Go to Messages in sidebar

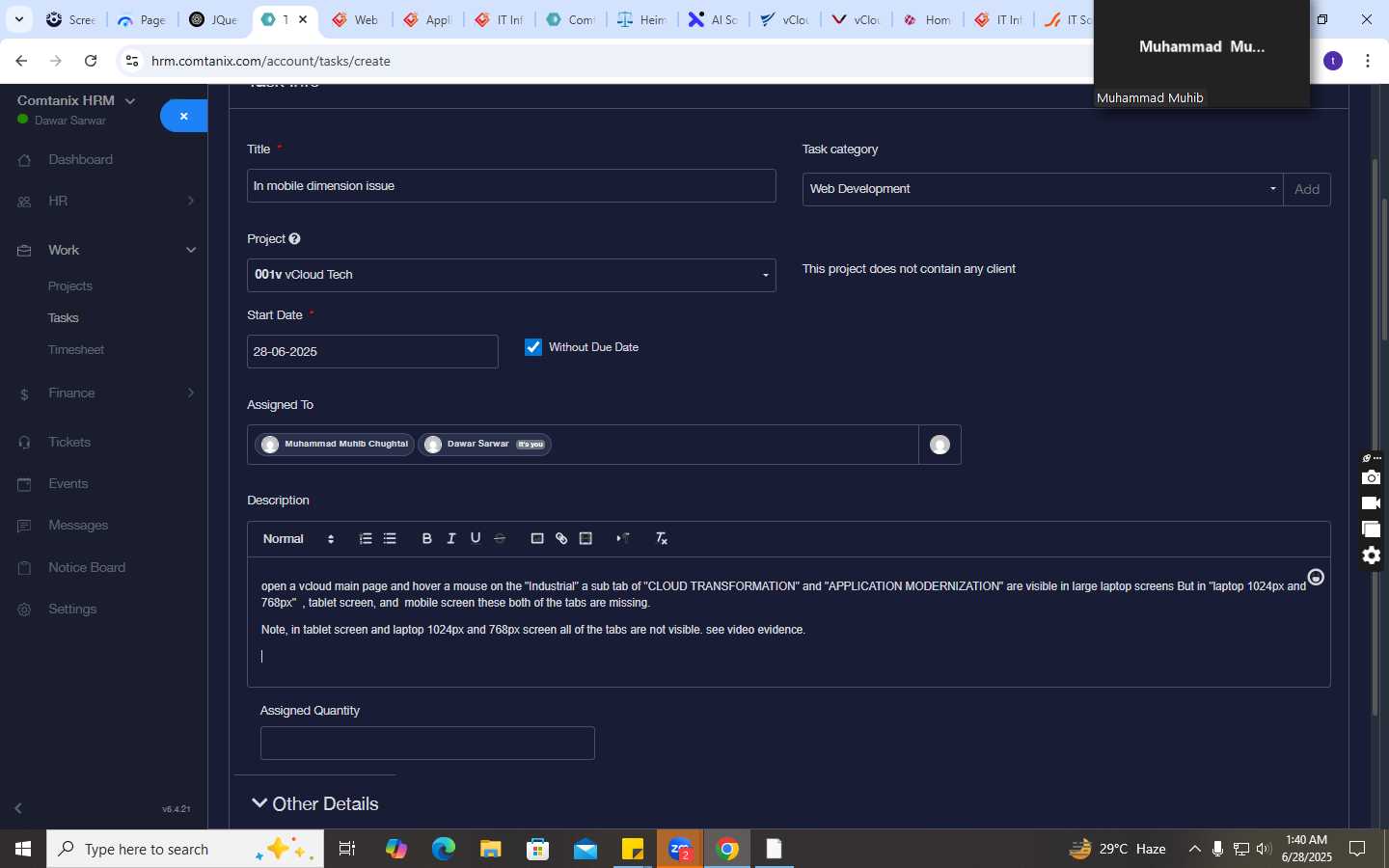click(78, 526)
